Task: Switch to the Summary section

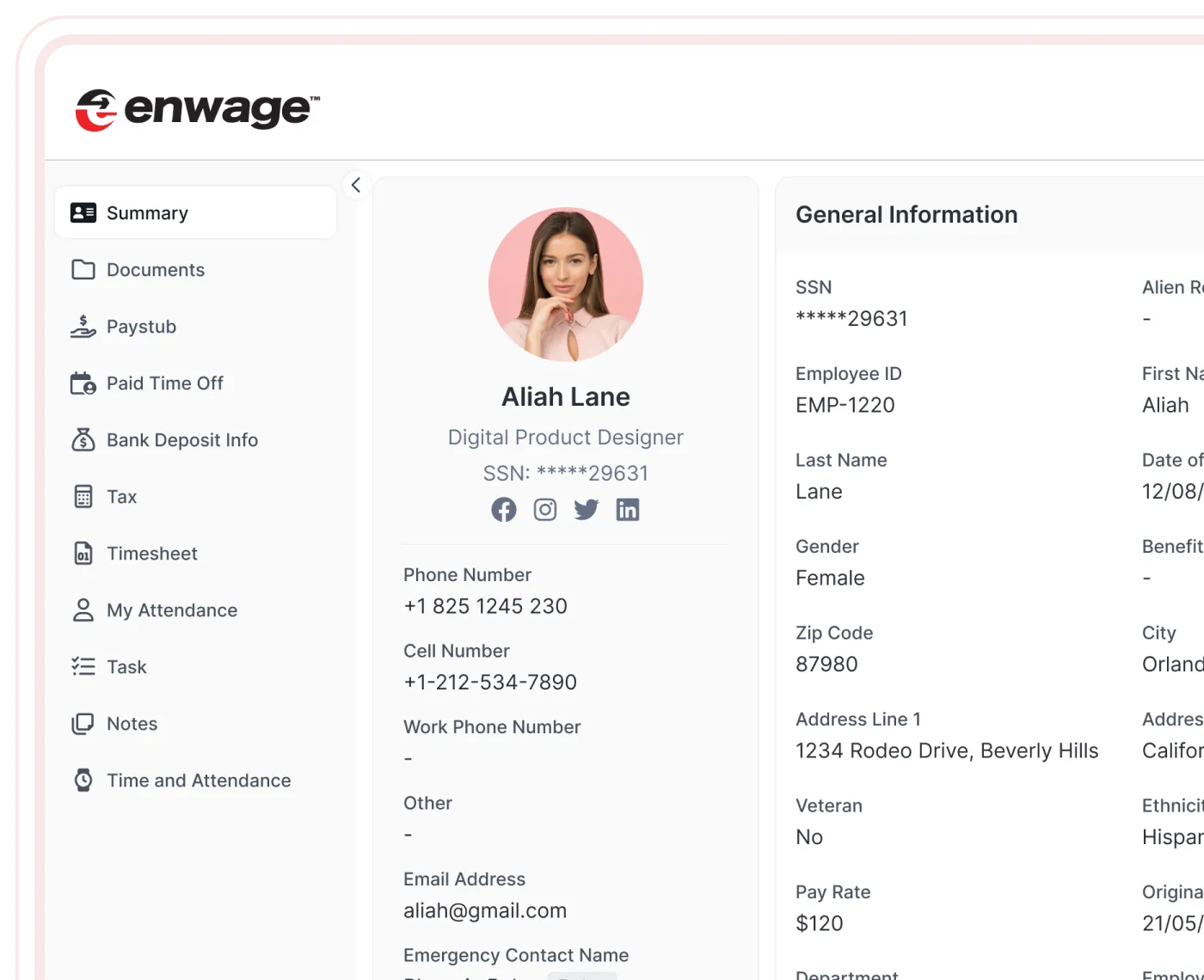Action: point(146,212)
